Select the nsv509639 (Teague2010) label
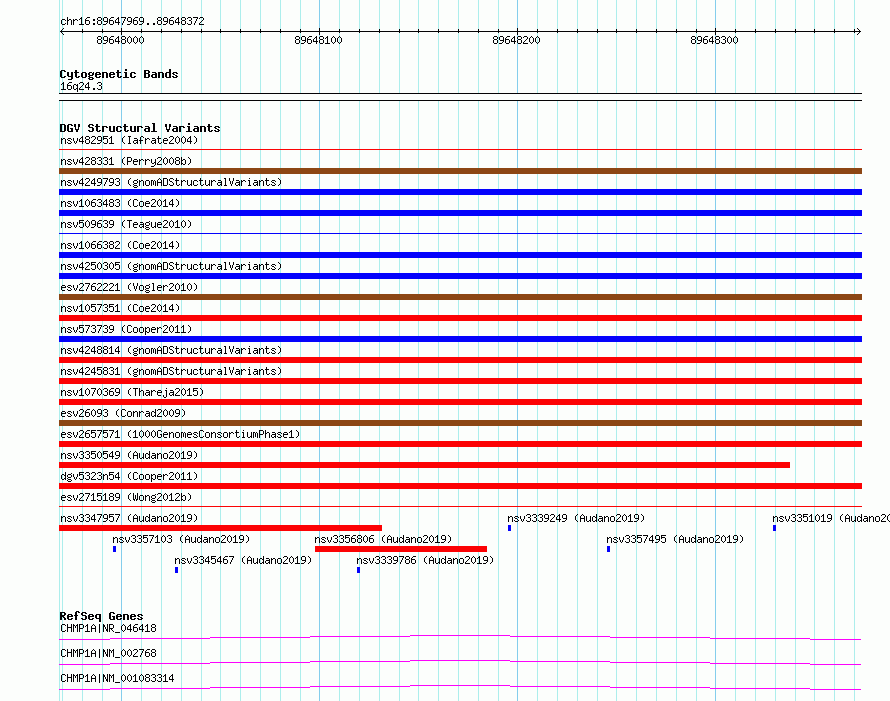The image size is (890, 701). 126,224
